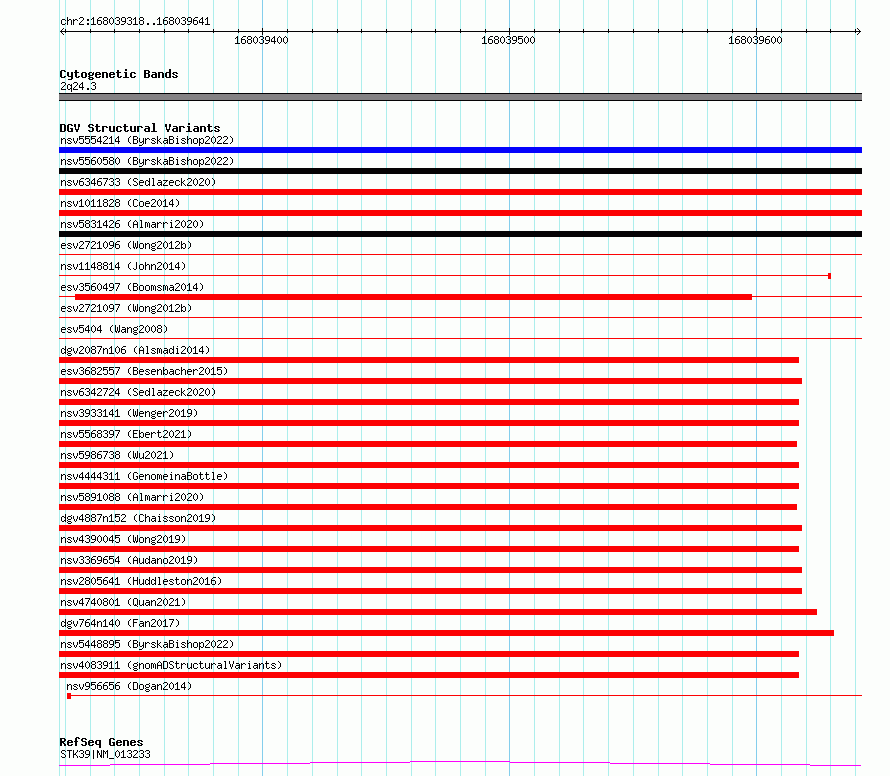Click the Cytogenetic Bands track title

[x=119, y=74]
